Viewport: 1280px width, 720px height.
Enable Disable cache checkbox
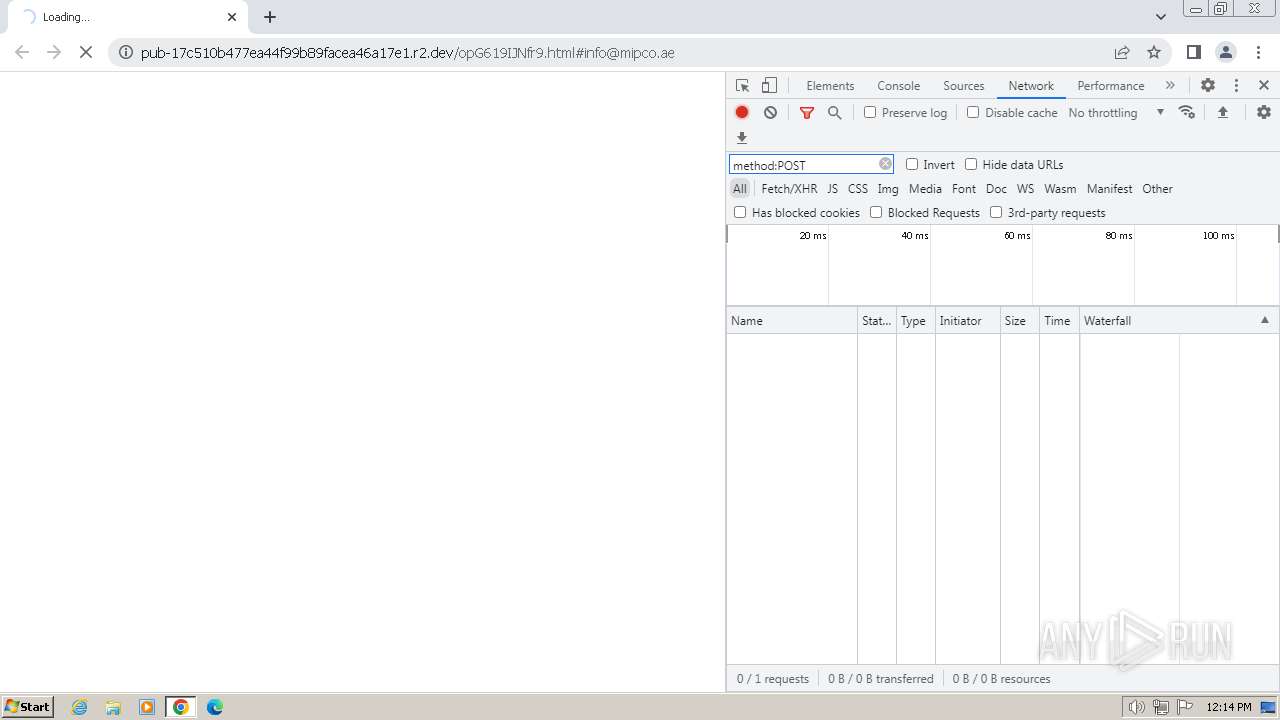click(973, 112)
